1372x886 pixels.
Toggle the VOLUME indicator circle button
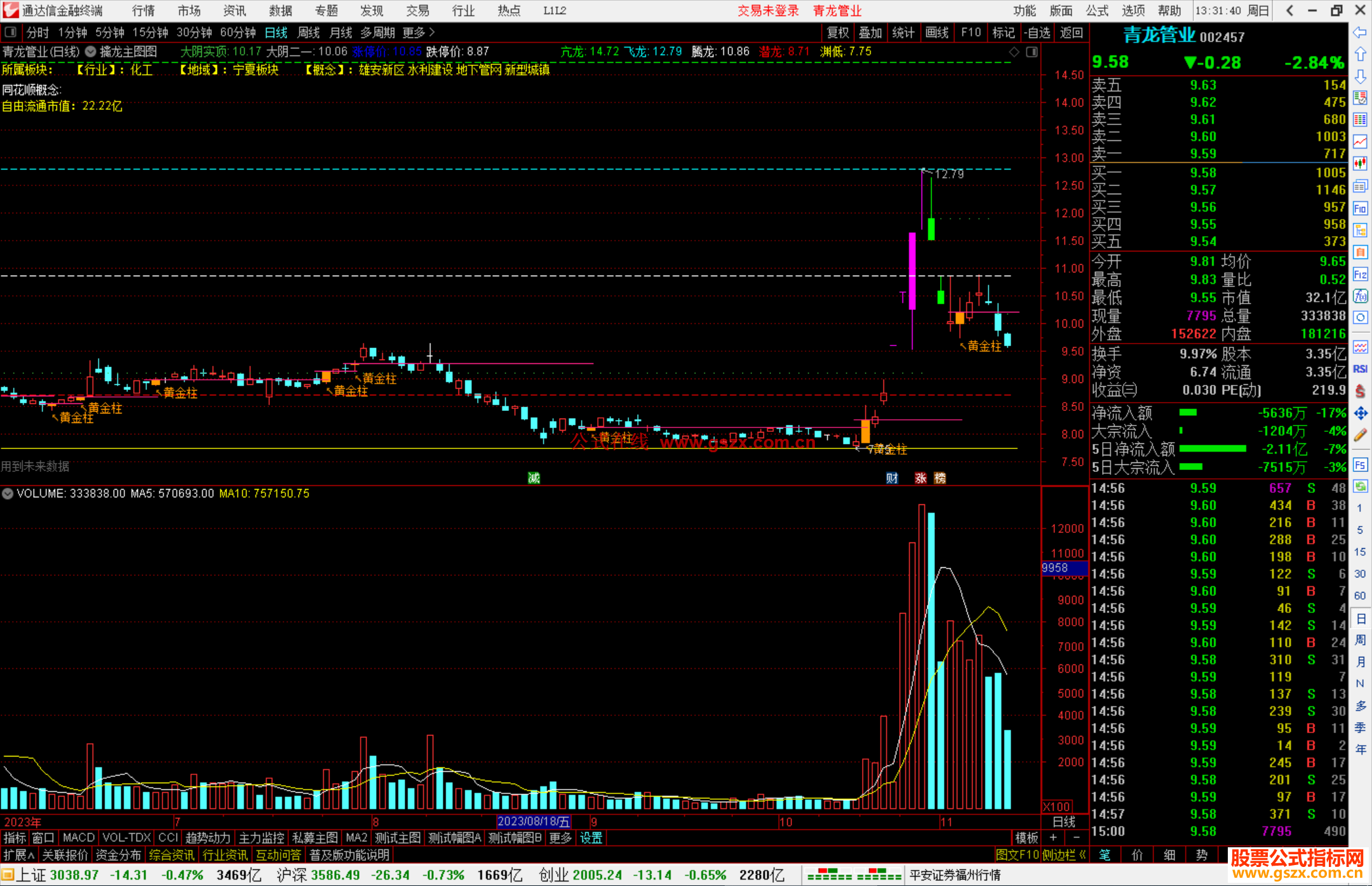(8, 493)
